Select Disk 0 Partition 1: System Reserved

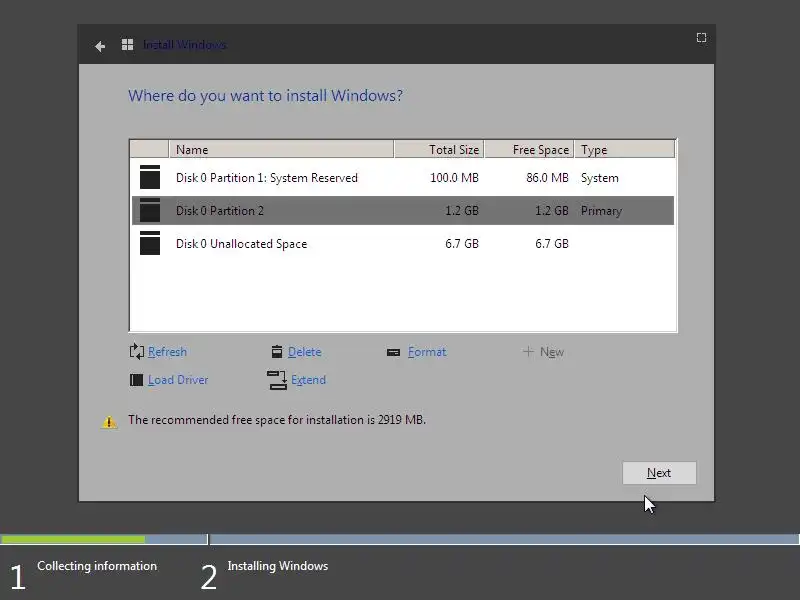pos(403,178)
